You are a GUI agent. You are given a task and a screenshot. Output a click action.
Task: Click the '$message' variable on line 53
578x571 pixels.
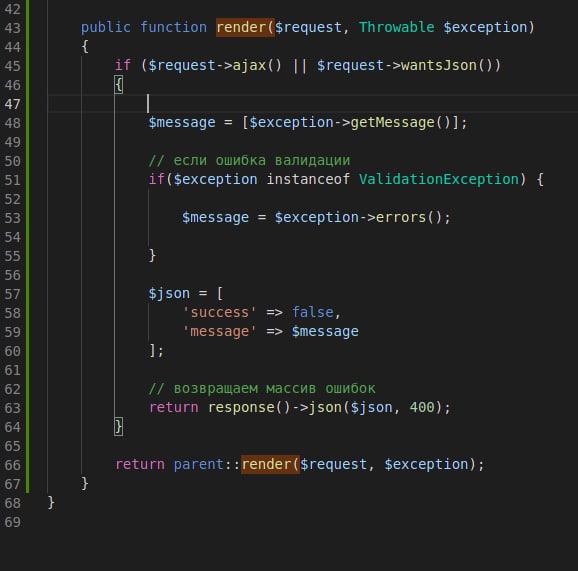(x=215, y=217)
